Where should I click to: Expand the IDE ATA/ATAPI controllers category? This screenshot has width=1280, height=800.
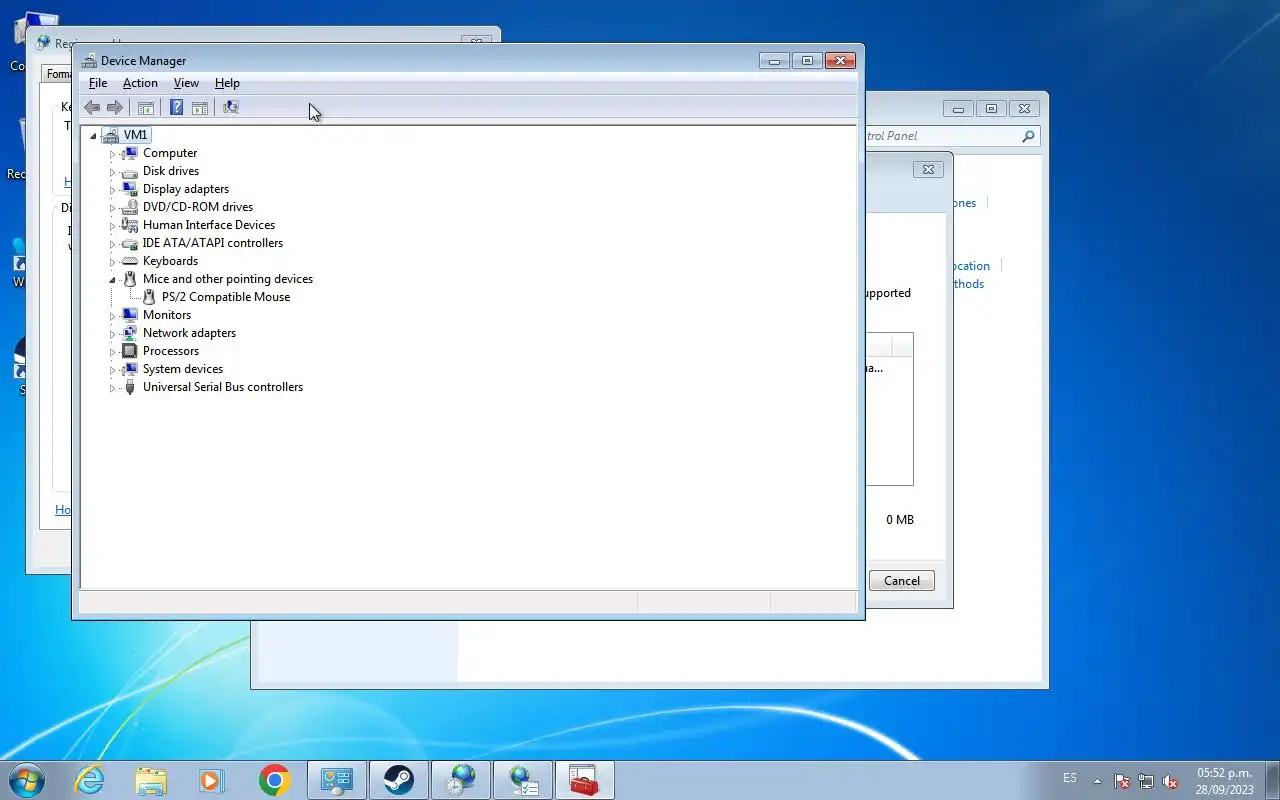point(112,244)
